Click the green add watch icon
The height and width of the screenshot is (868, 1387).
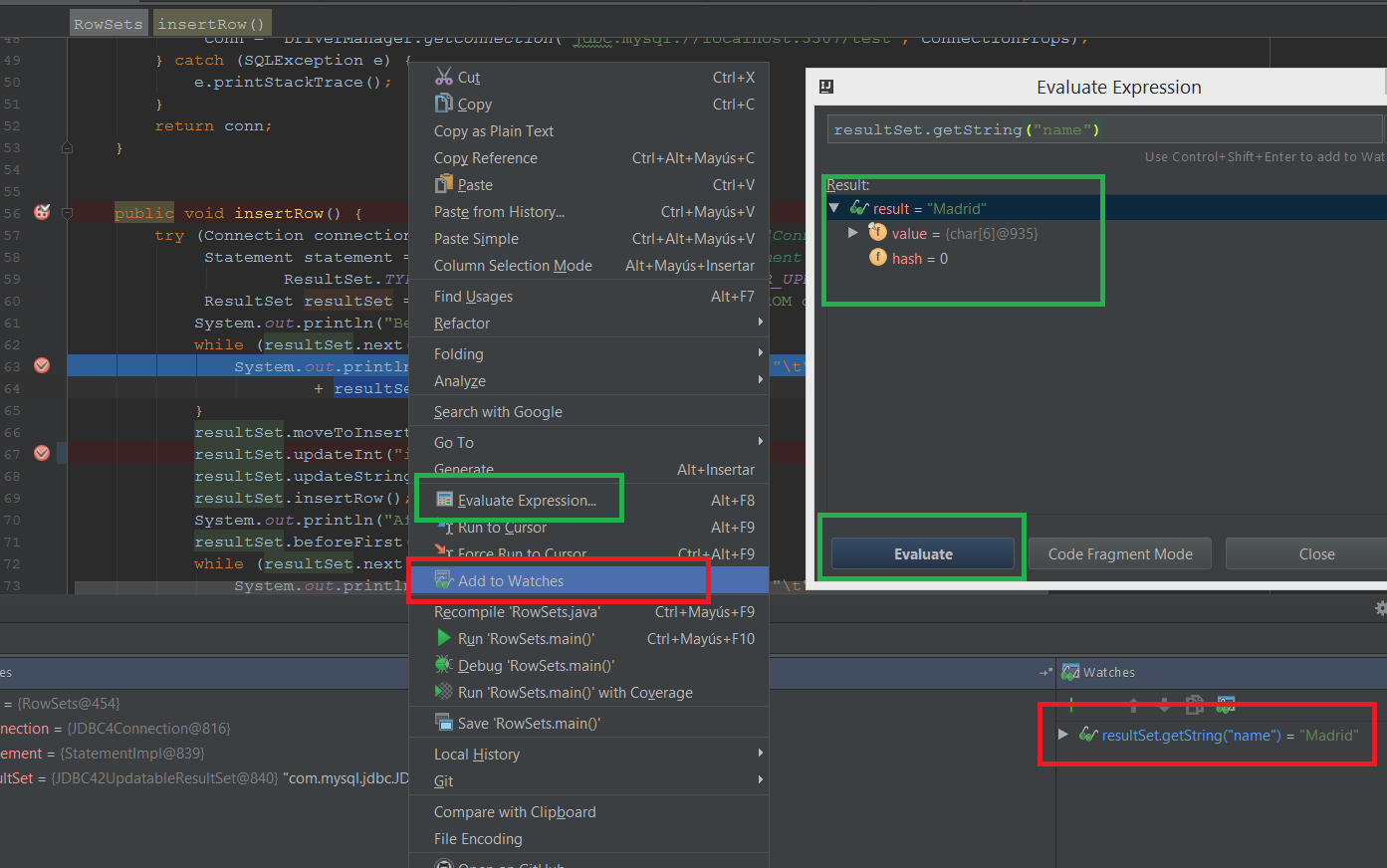[1071, 706]
